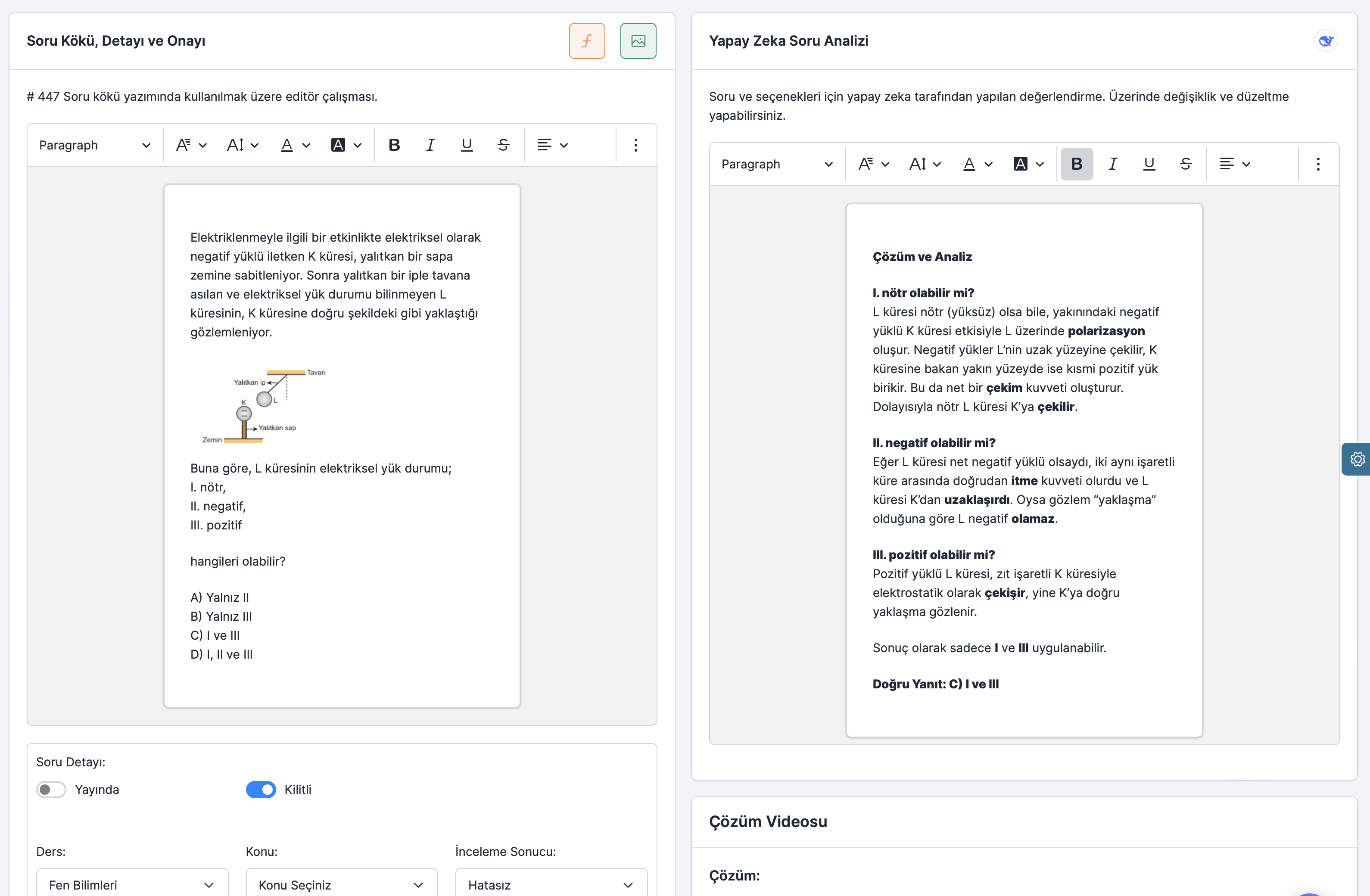Enable the Yayında toggle
The width and height of the screenshot is (1370, 896).
tap(51, 790)
